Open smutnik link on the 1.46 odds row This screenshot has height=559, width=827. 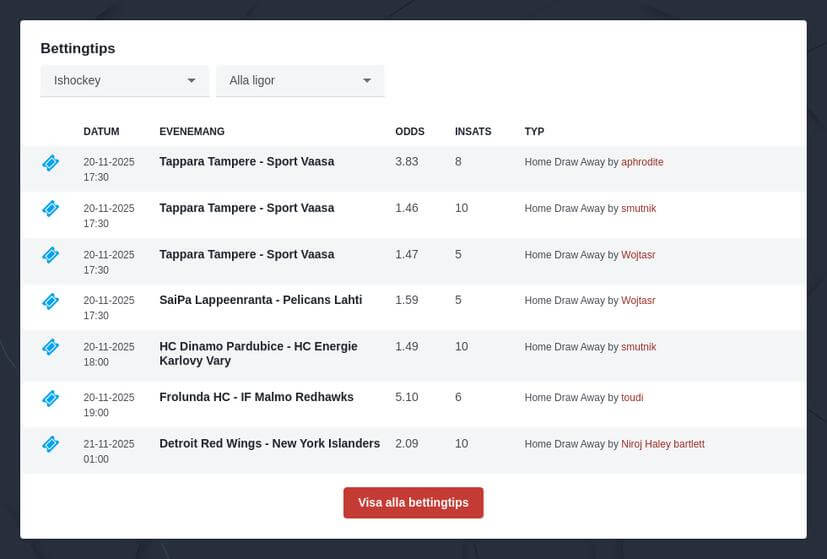coord(638,209)
